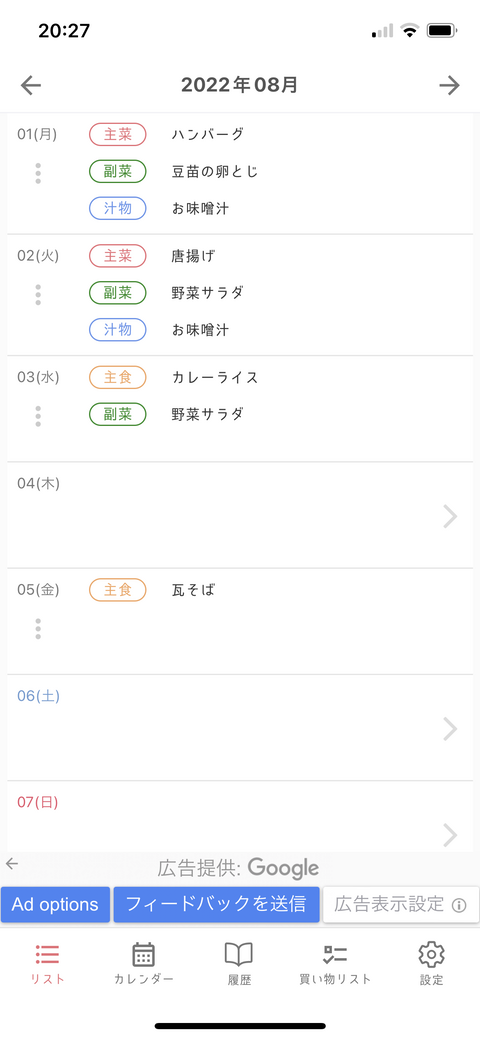Screen dimensions: 480x1039
Task: Open the three-dot menu for 02(火)
Action: [x=38, y=294]
